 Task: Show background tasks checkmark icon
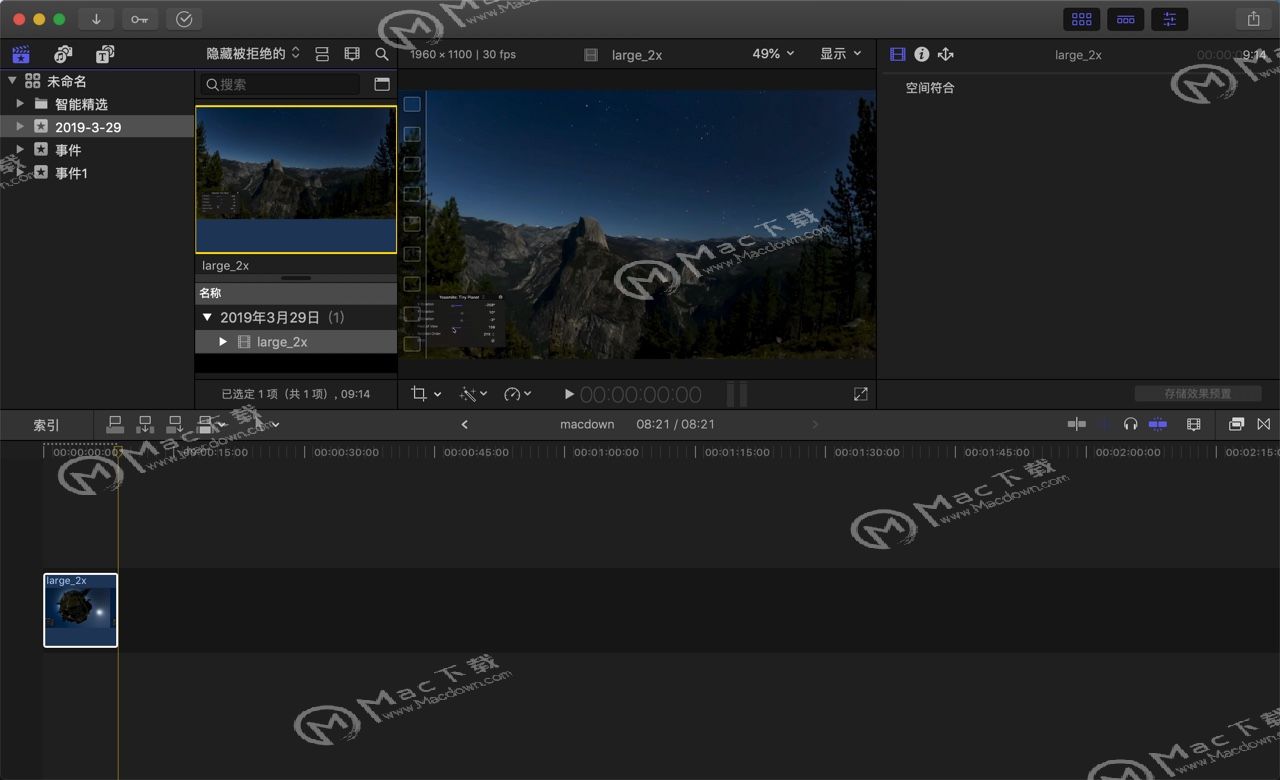click(x=184, y=19)
